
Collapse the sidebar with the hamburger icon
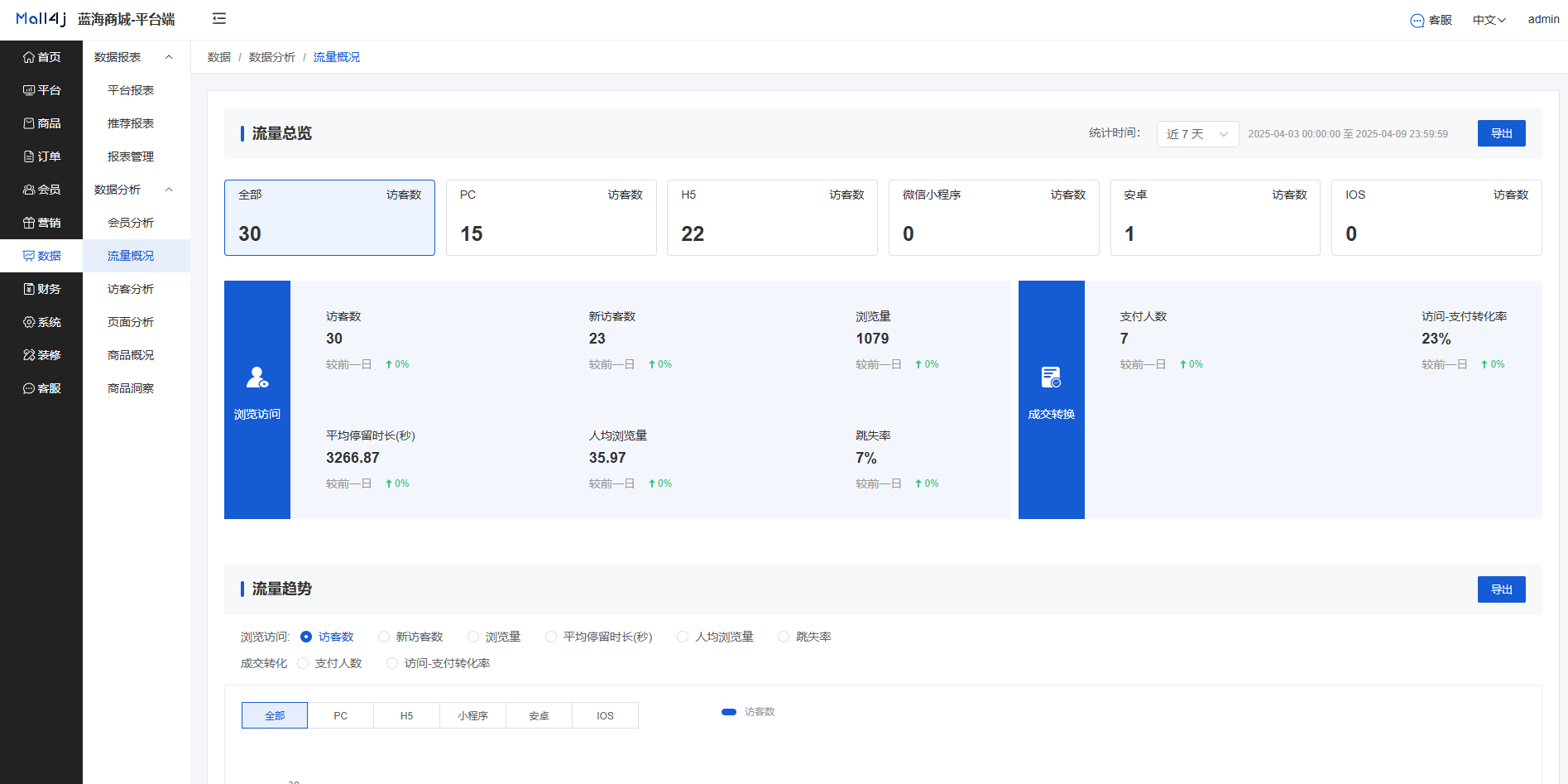tap(219, 18)
